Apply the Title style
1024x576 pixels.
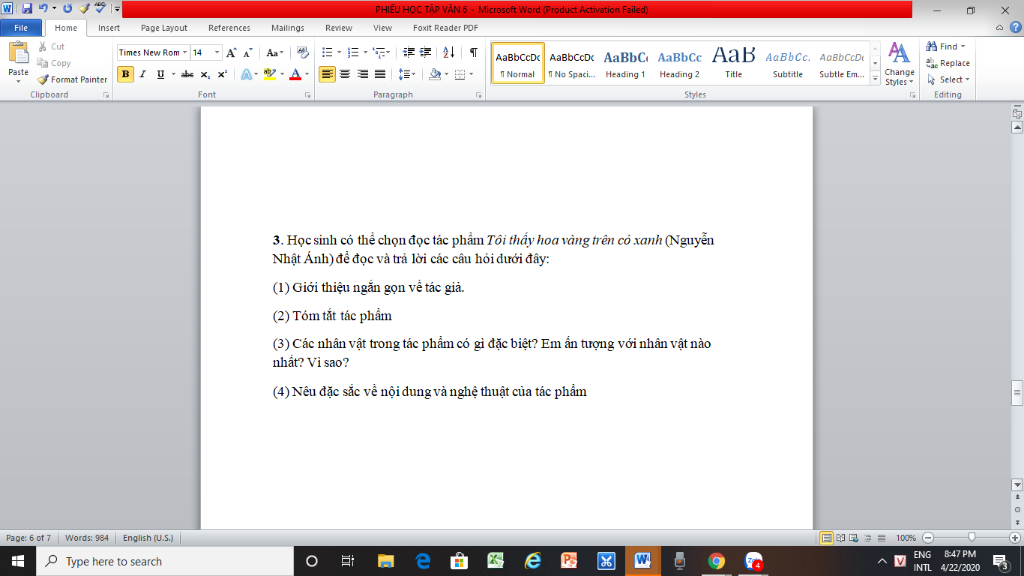pos(733,63)
